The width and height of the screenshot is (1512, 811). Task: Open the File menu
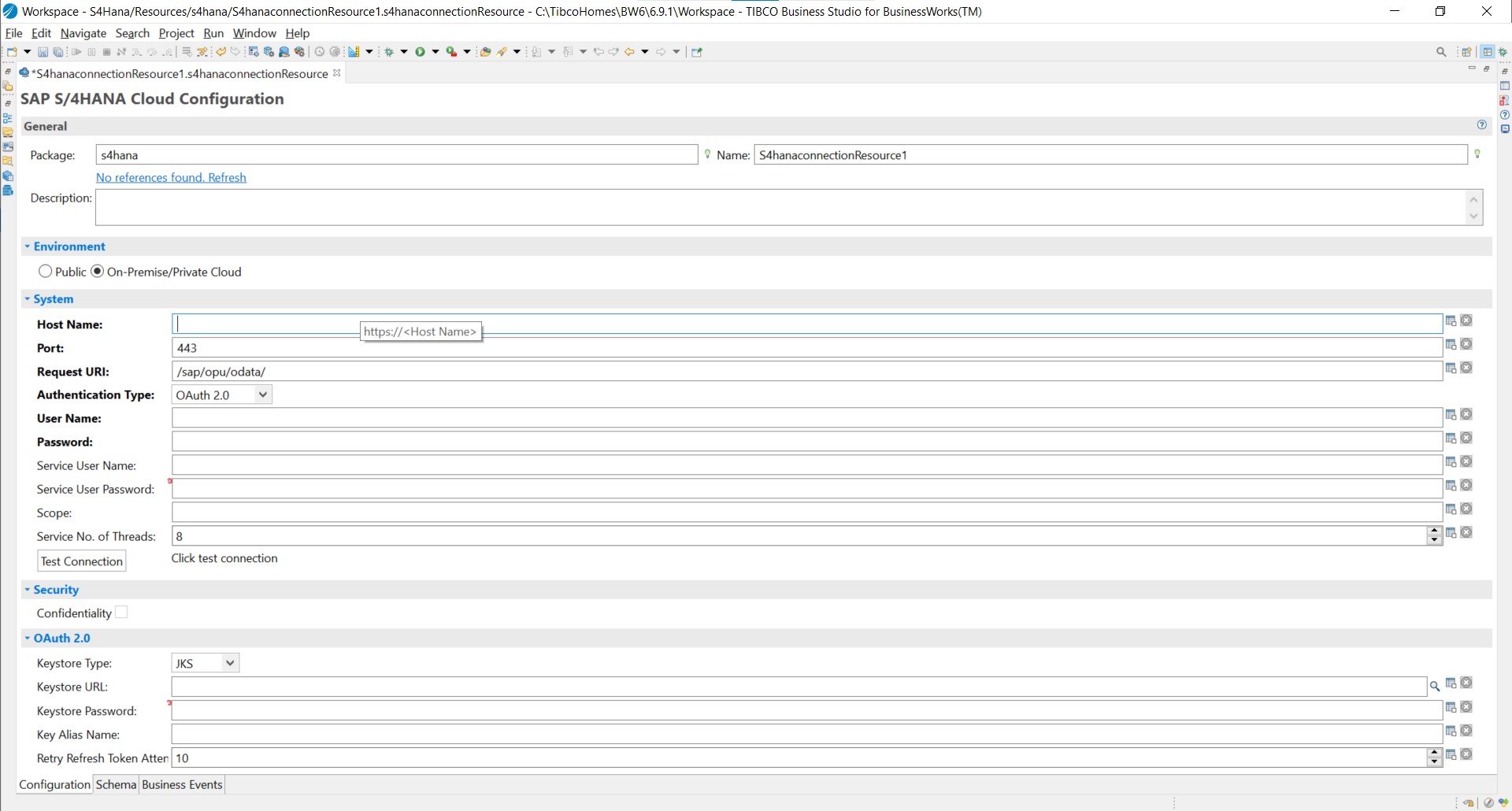13,33
